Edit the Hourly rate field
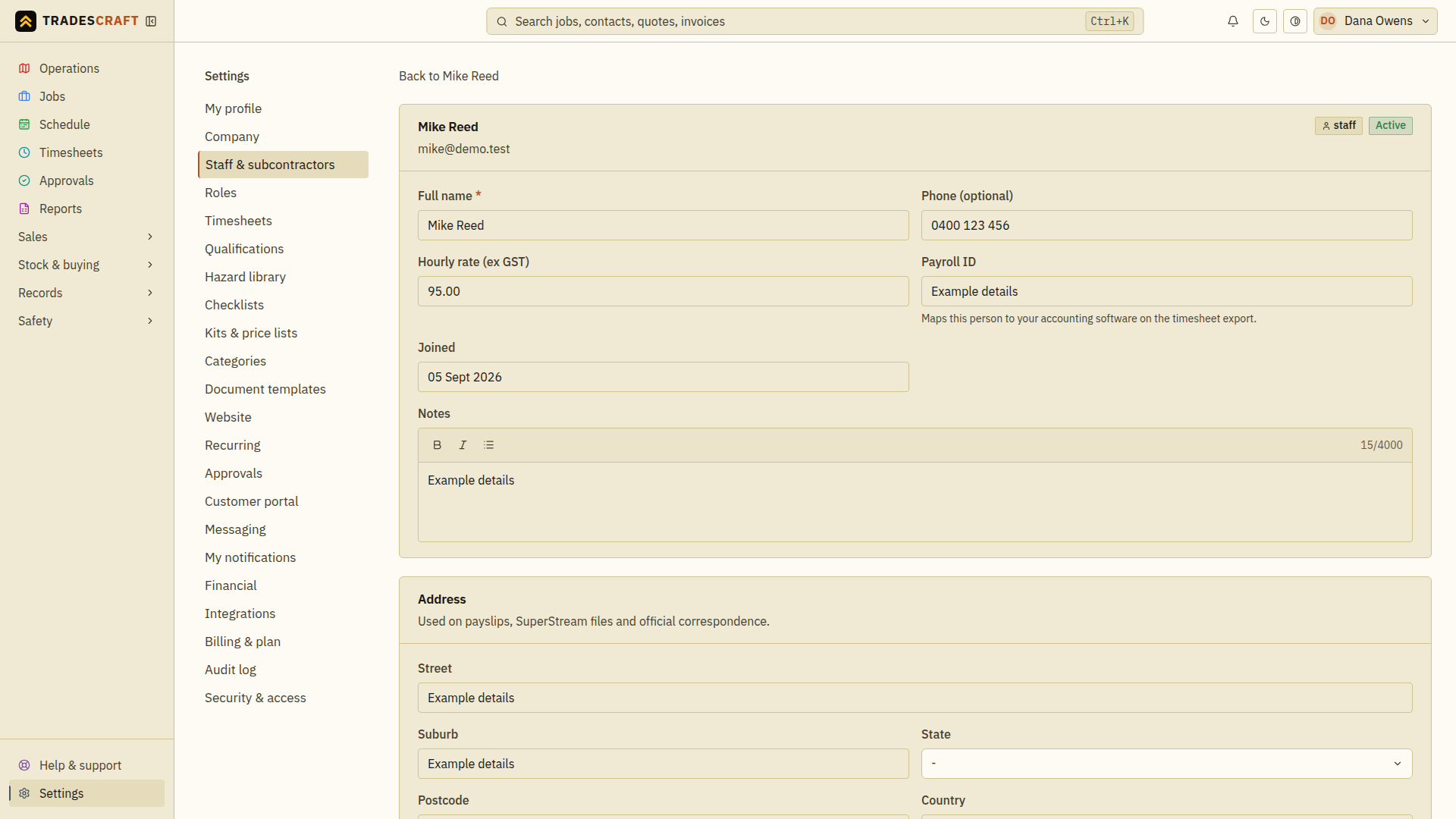The height and width of the screenshot is (819, 1456). pyautogui.click(x=663, y=291)
